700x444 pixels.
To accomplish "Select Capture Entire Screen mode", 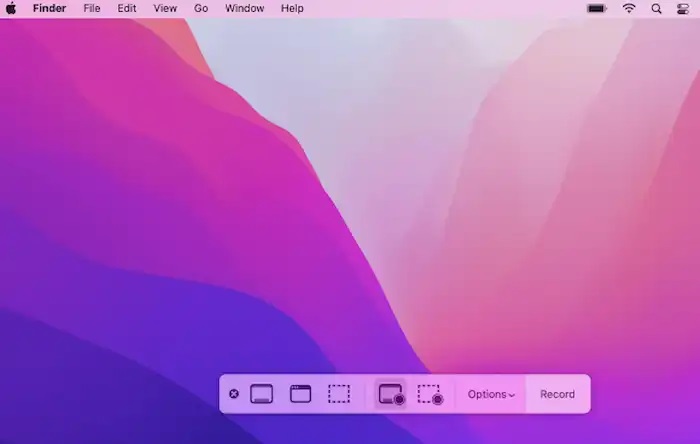I will click(x=261, y=394).
